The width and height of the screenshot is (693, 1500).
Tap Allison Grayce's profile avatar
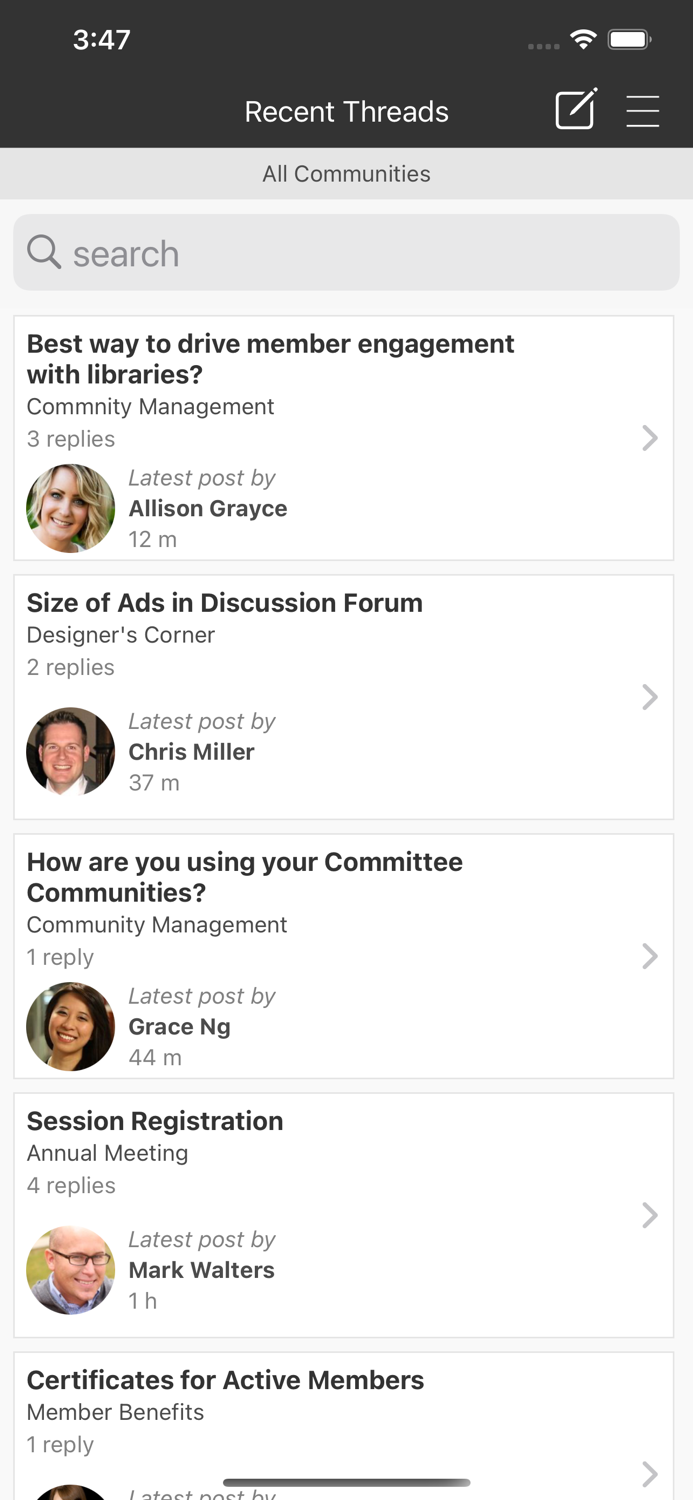tap(70, 508)
